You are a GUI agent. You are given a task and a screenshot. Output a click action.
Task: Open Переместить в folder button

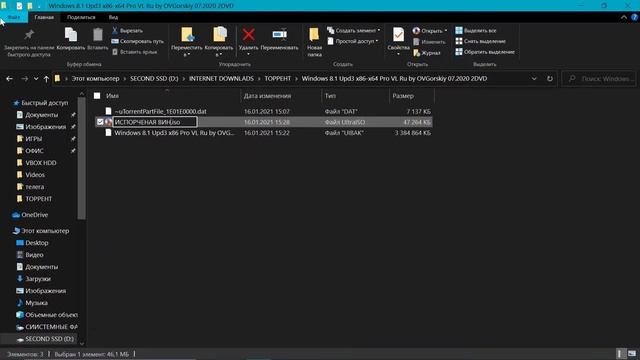coord(187,42)
